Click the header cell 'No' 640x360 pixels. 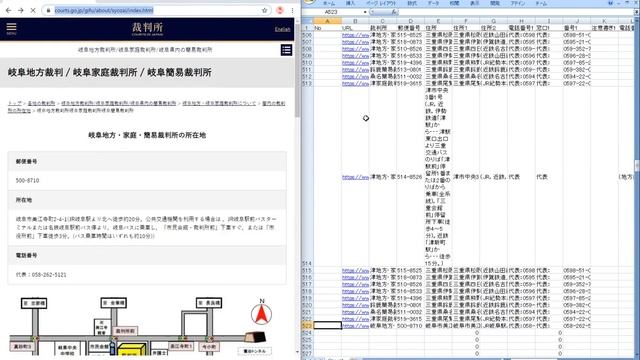point(327,28)
